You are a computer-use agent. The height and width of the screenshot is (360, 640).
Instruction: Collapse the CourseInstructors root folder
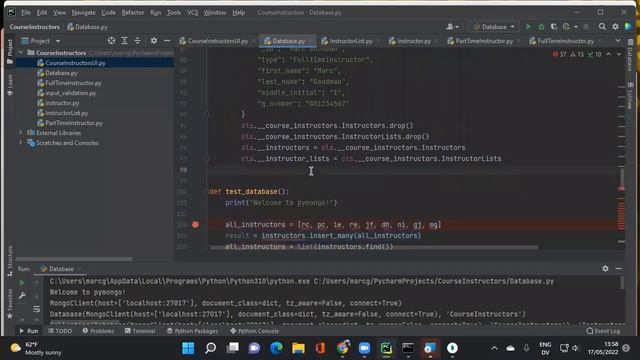tap(21, 53)
